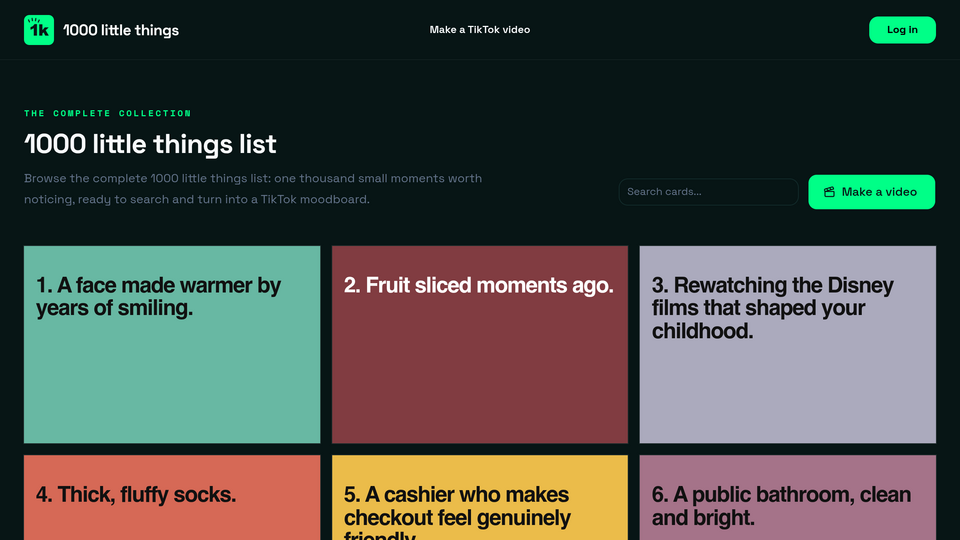Click the Log in button

902,29
